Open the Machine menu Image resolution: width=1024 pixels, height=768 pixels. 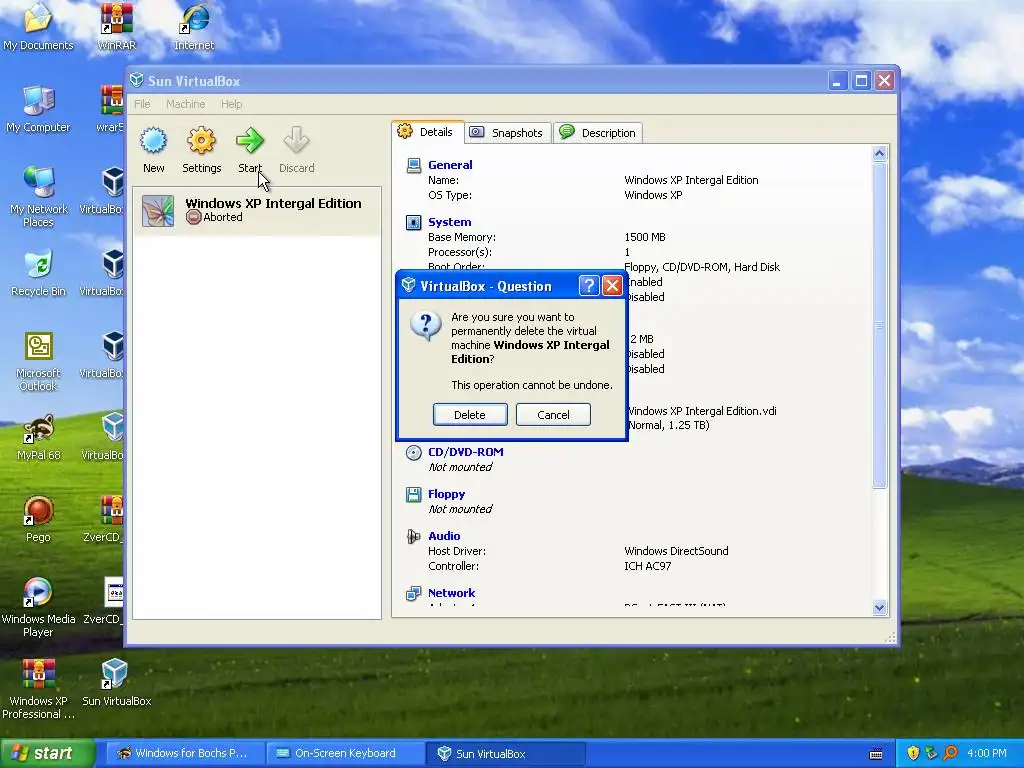click(185, 104)
